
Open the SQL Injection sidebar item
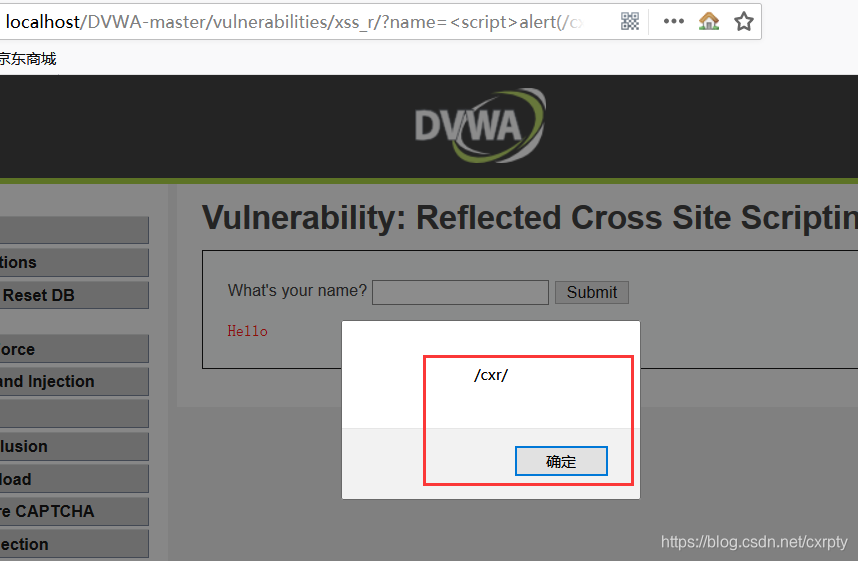tap(74, 544)
